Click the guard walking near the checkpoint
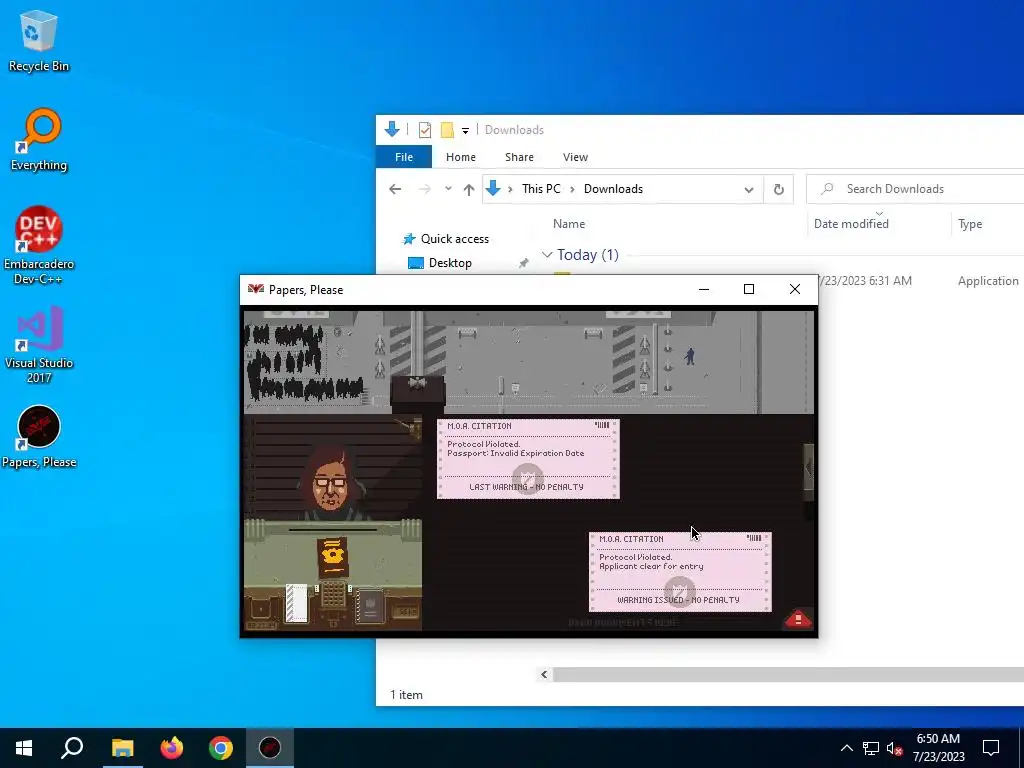Image resolution: width=1024 pixels, height=768 pixels. click(690, 356)
